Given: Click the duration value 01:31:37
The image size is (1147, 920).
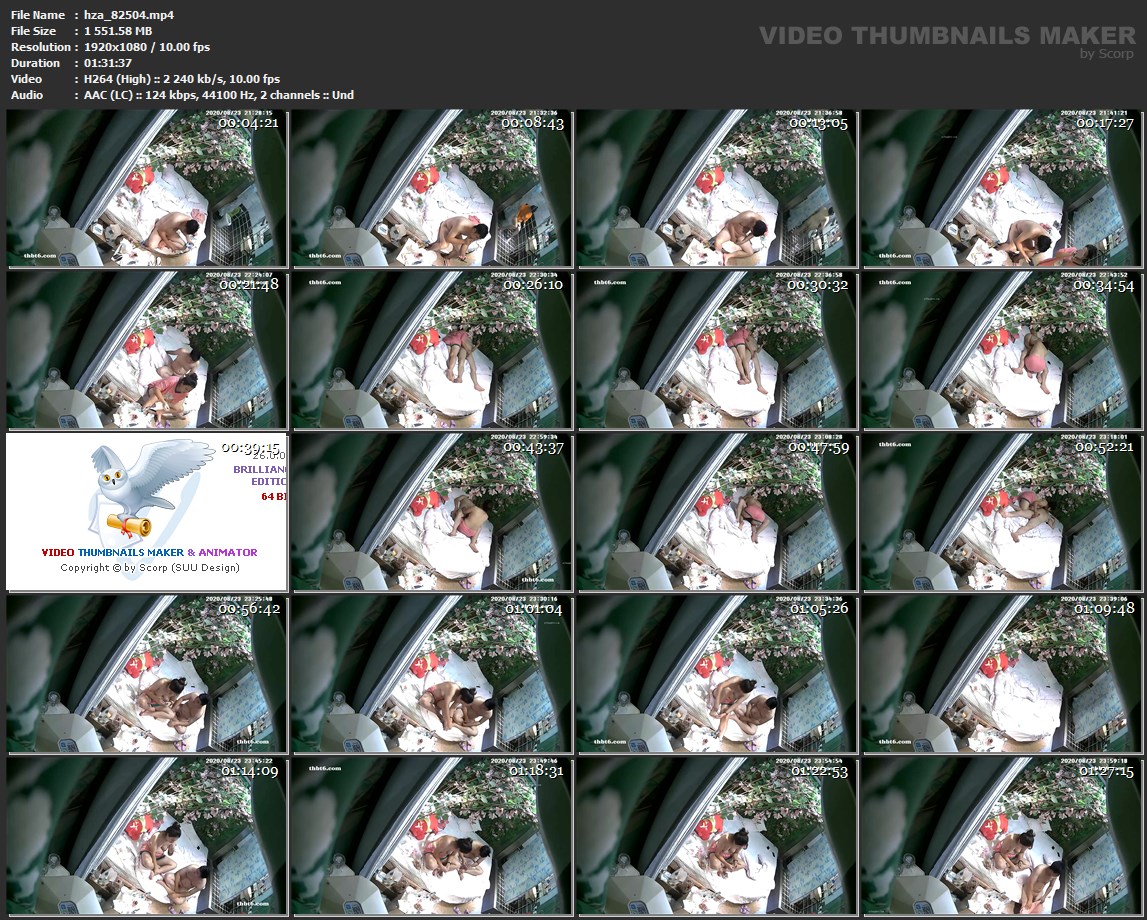Looking at the screenshot, I should pyautogui.click(x=108, y=63).
